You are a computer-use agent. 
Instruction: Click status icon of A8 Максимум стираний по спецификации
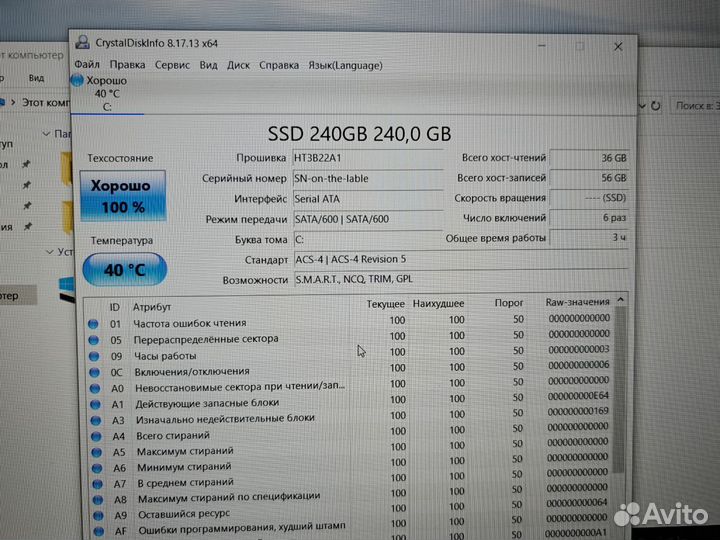point(98,500)
